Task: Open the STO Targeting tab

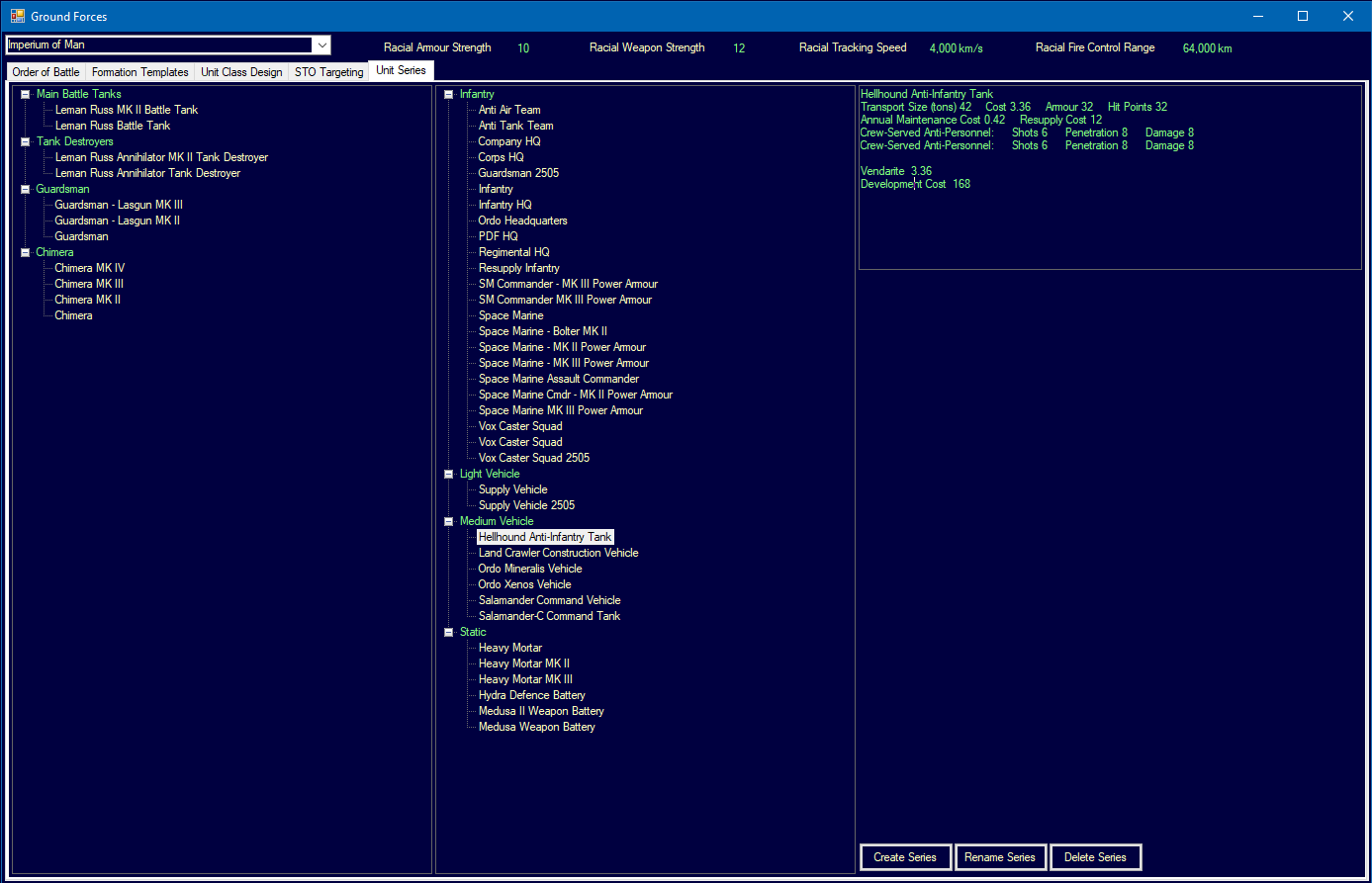Action: [328, 72]
